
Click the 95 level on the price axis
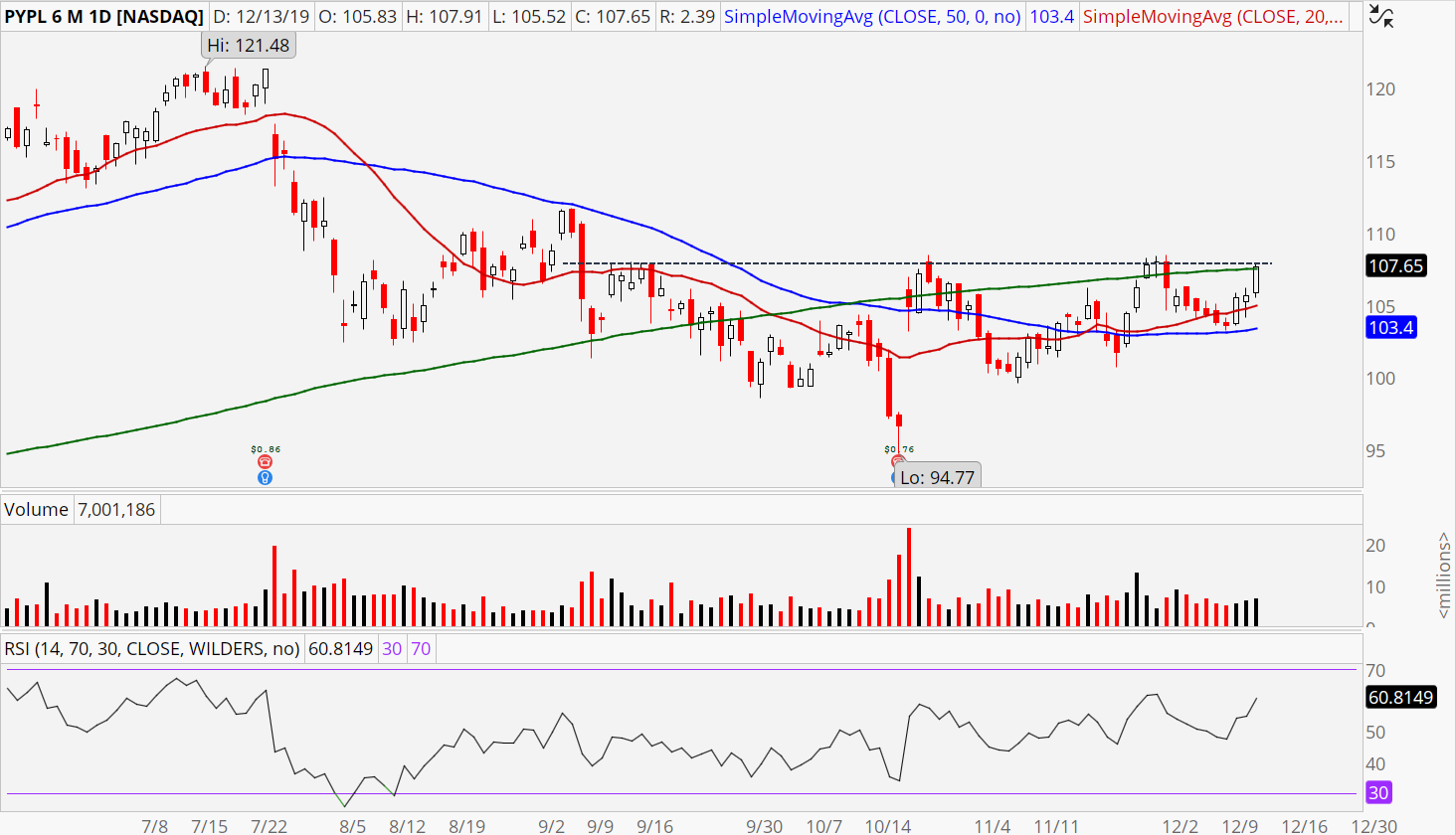tap(1375, 451)
